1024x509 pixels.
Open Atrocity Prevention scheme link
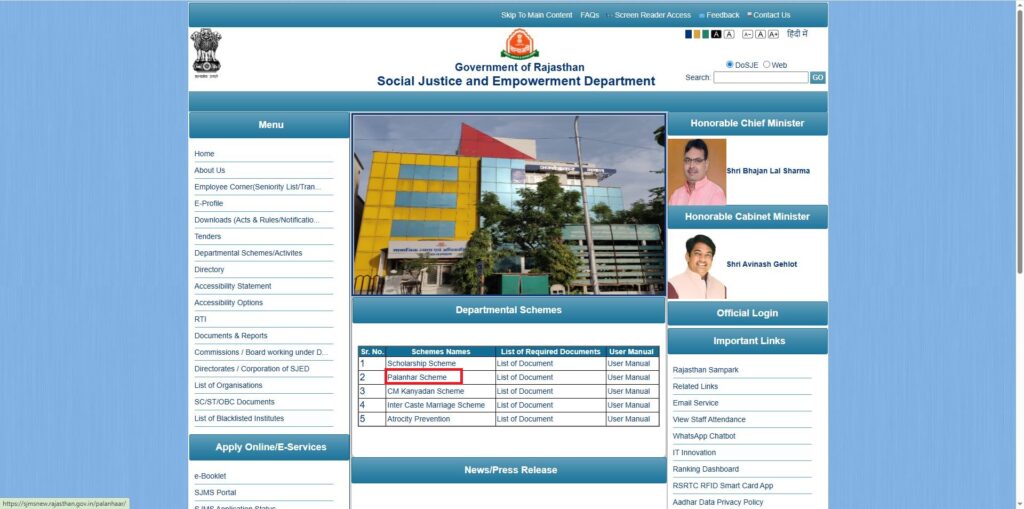pyautogui.click(x=418, y=419)
